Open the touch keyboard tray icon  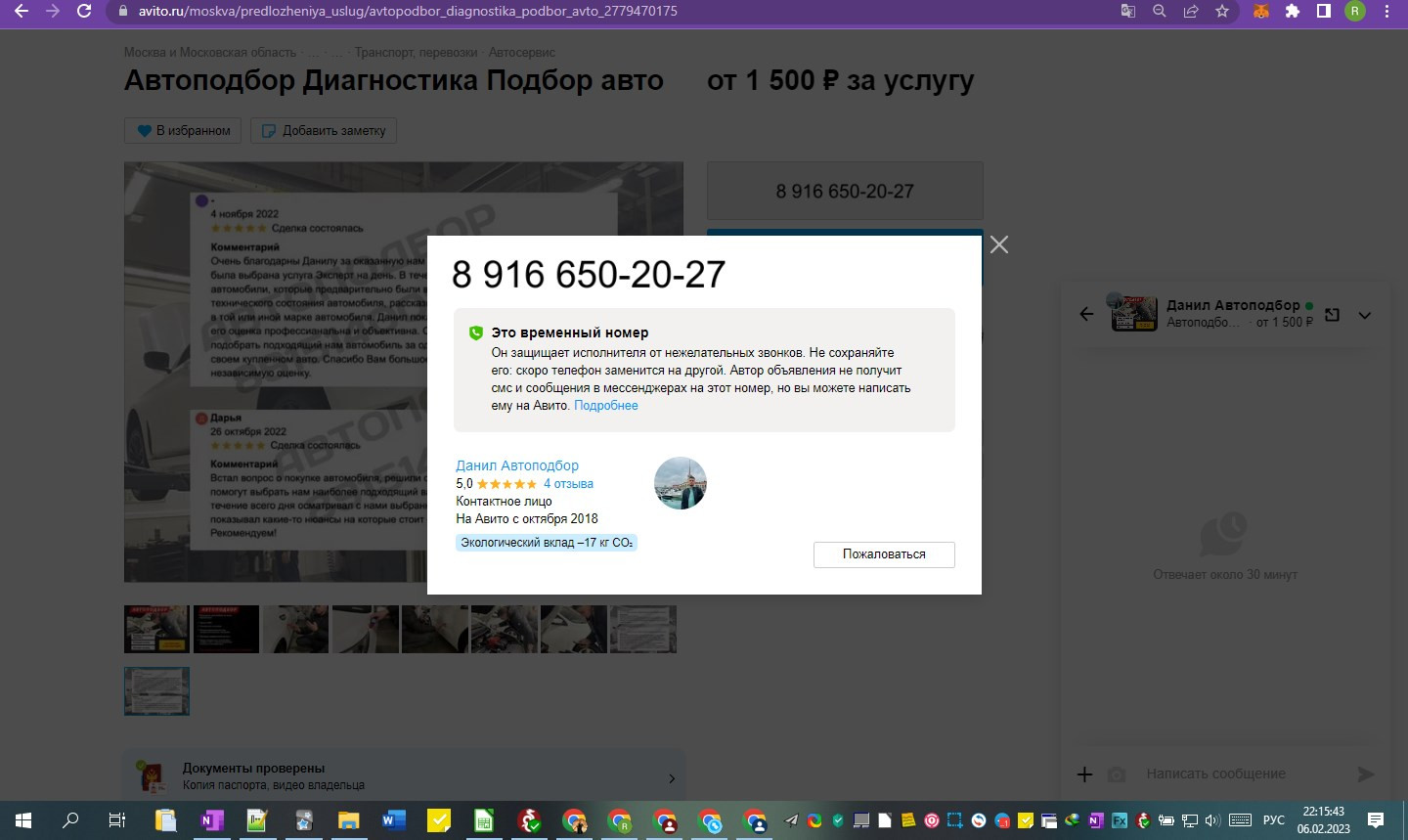coord(1241,820)
